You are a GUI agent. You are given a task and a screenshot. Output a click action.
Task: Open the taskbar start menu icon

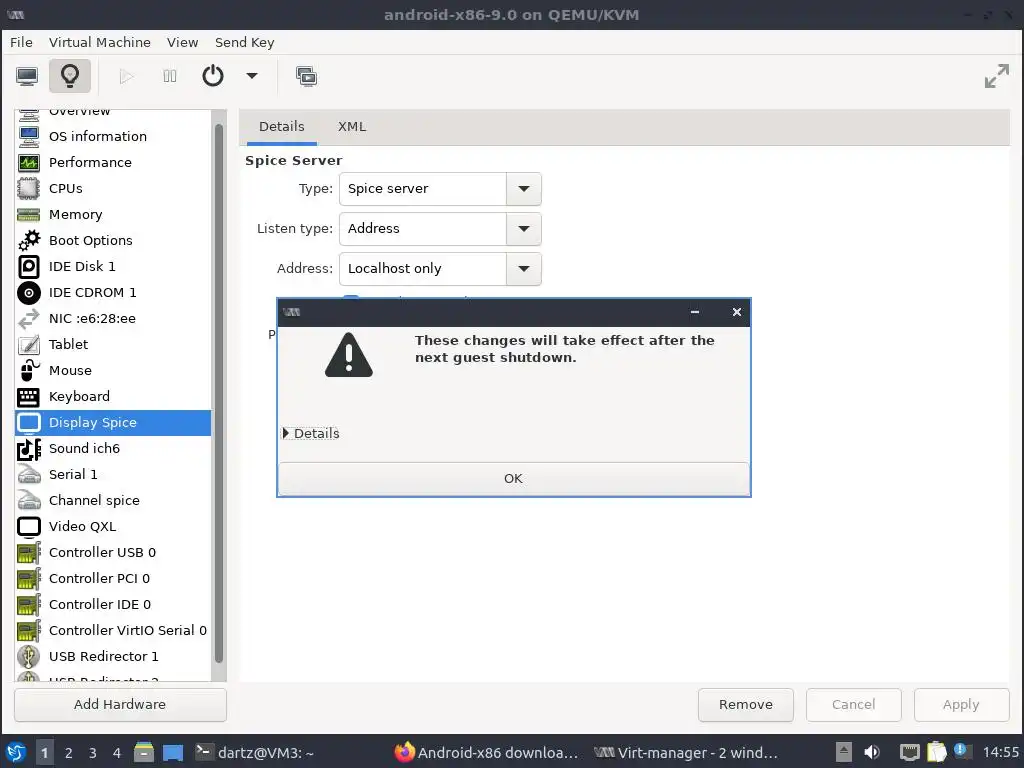(x=15, y=752)
